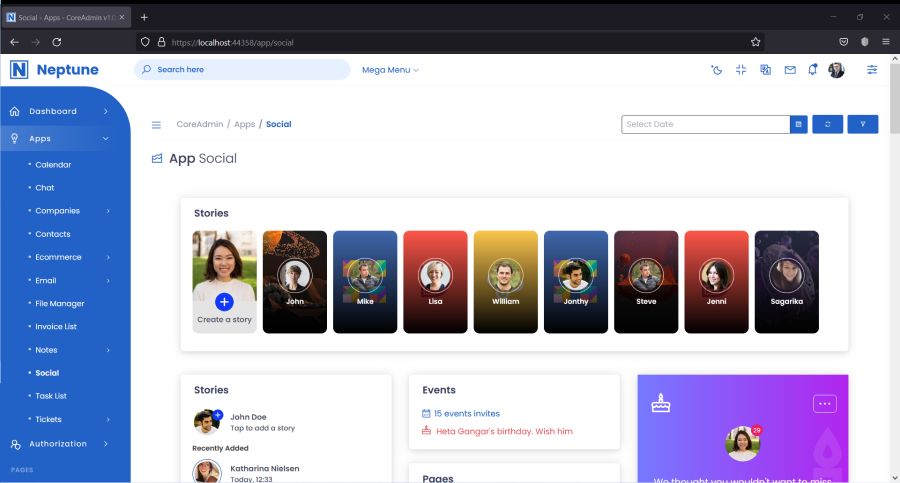Click the page vertical scrollbar
Screen dimensions: 900x483
[x=895, y=98]
